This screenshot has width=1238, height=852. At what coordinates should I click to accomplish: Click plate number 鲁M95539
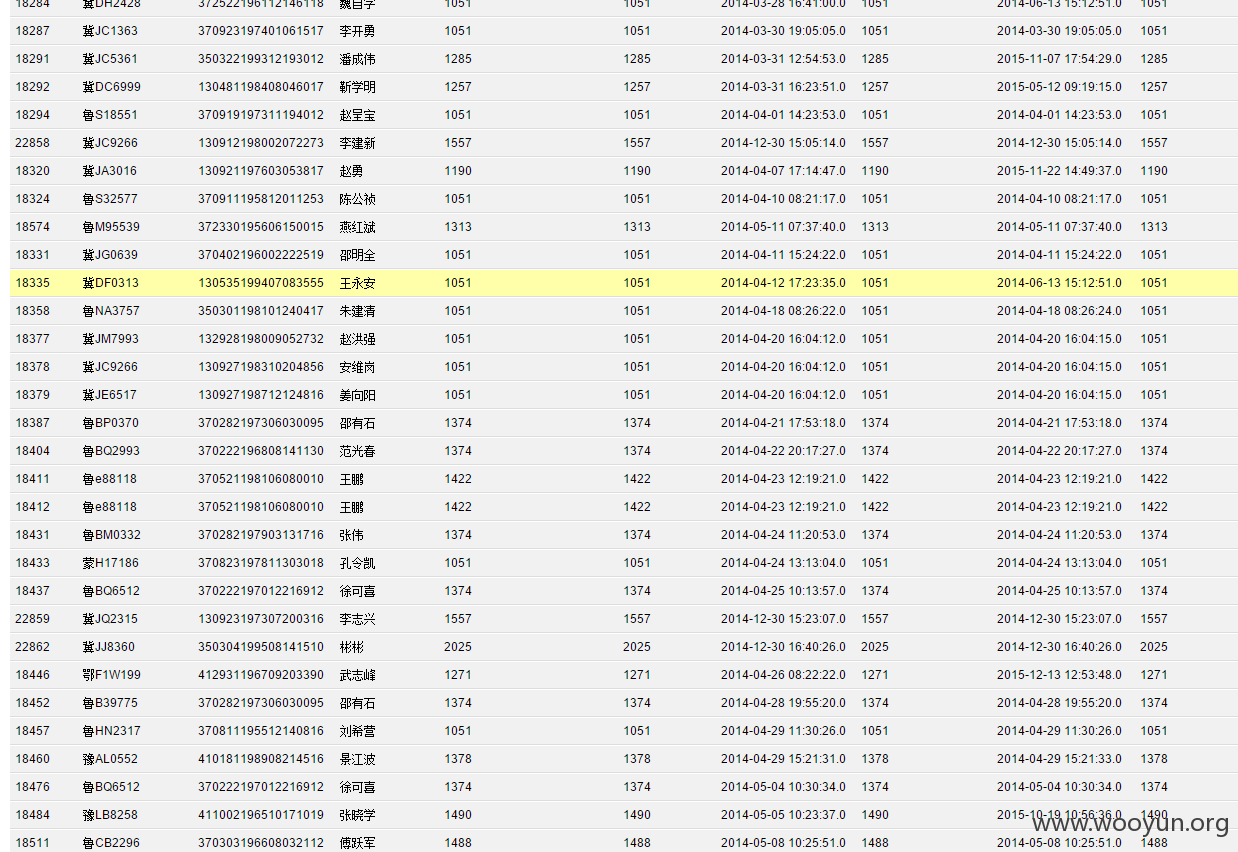click(x=111, y=227)
